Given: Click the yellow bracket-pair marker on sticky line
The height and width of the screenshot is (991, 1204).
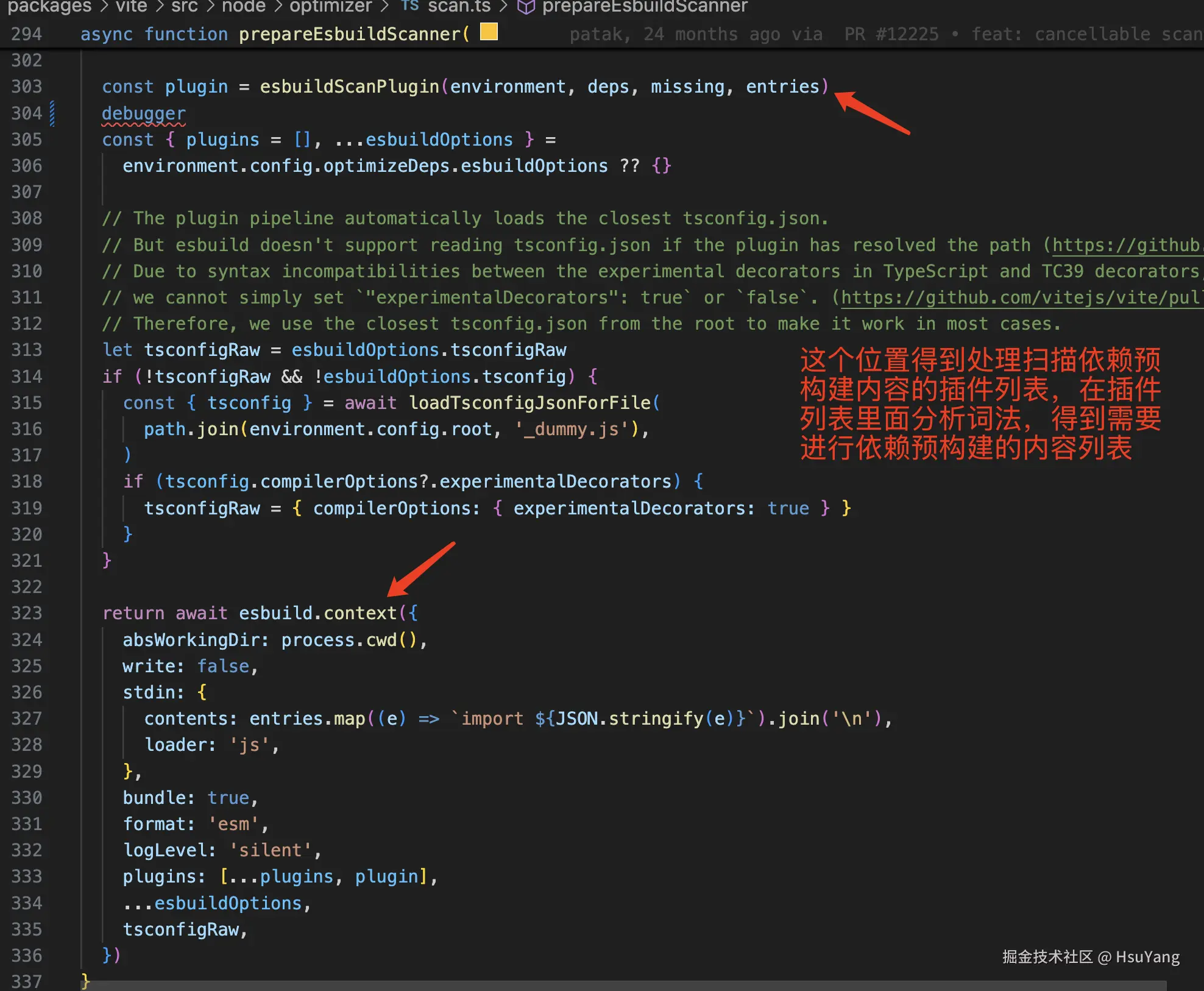Looking at the screenshot, I should [489, 32].
